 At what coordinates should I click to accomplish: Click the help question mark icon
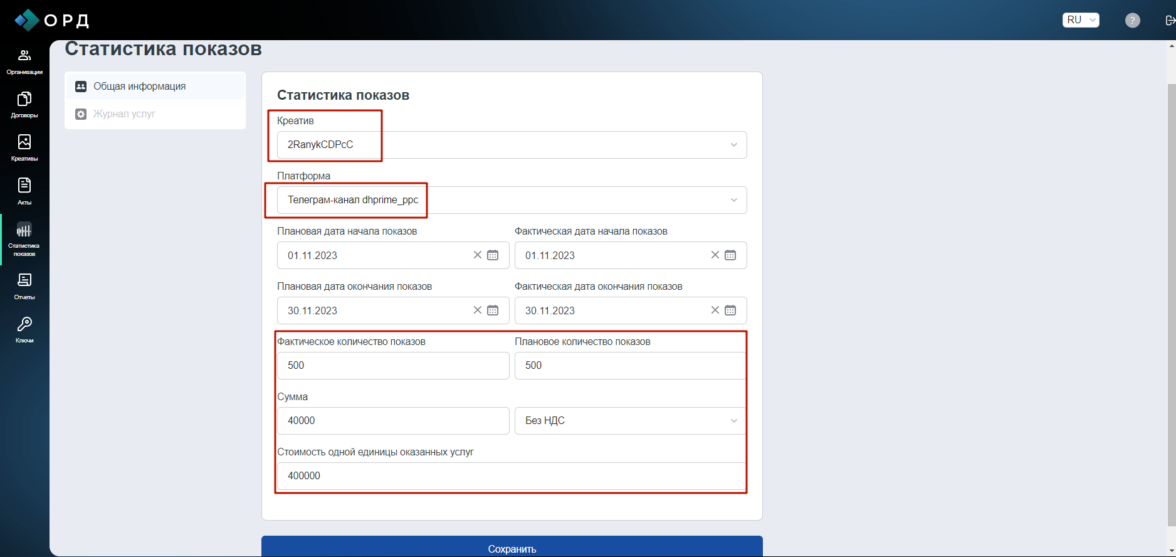coord(1132,20)
